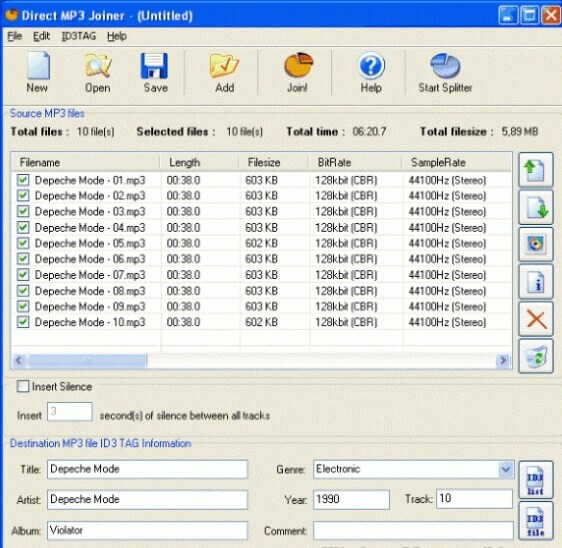The image size is (562, 548).
Task: Click '00:38.0' length of 01.mp3 row
Action: [183, 180]
